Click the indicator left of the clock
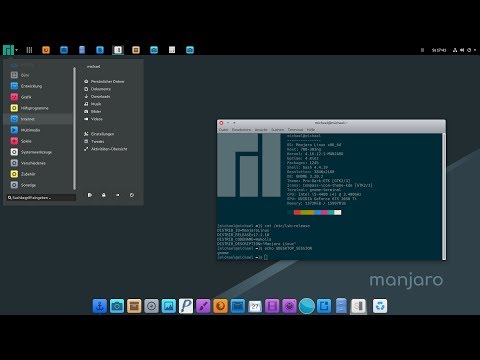Viewport: 480px width, 360px height. 422,50
